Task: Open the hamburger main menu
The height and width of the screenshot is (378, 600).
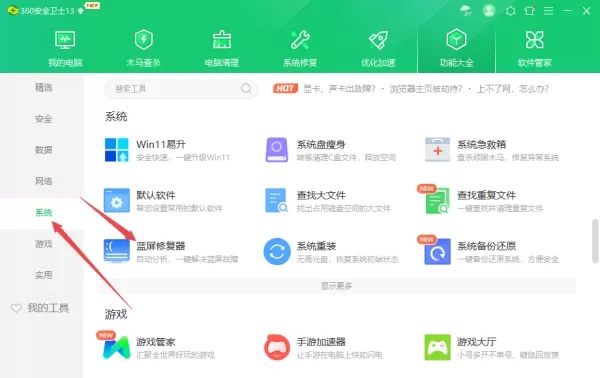Action: coord(548,11)
